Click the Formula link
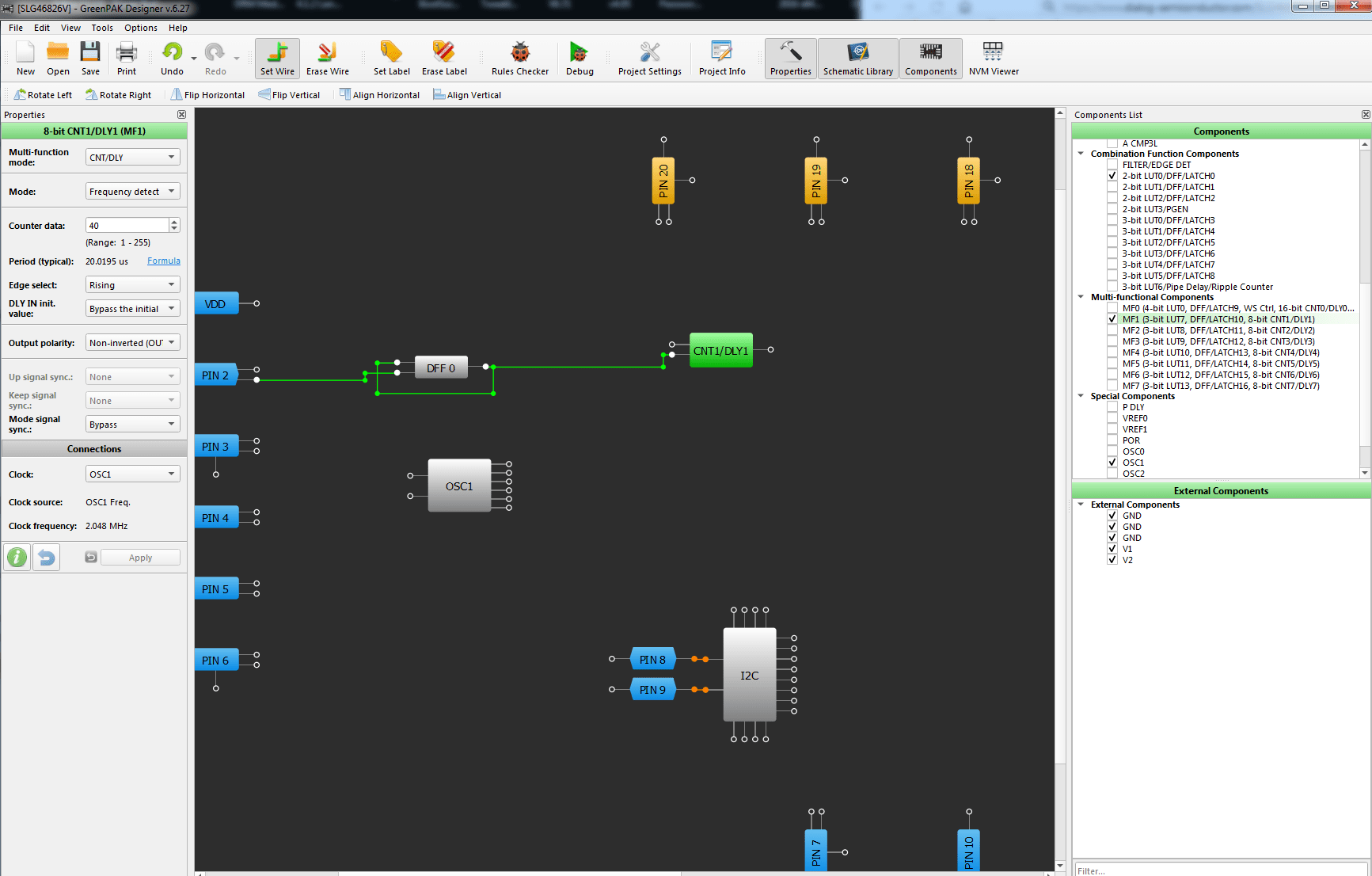 [x=164, y=261]
